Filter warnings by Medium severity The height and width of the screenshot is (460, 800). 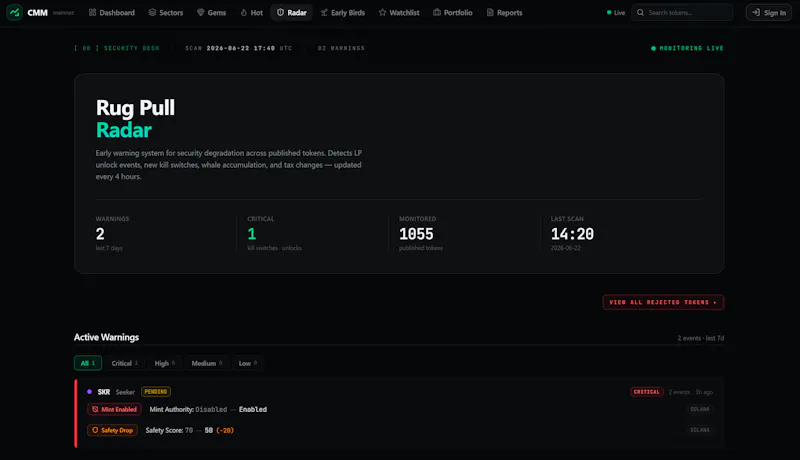[207, 363]
